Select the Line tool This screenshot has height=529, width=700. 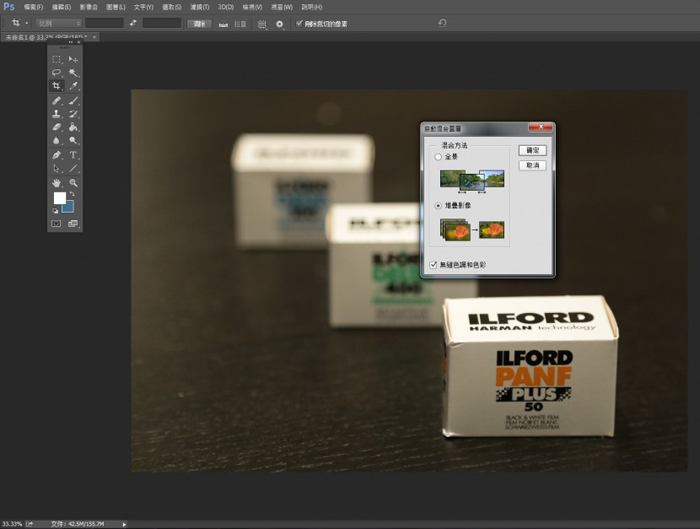click(73, 168)
